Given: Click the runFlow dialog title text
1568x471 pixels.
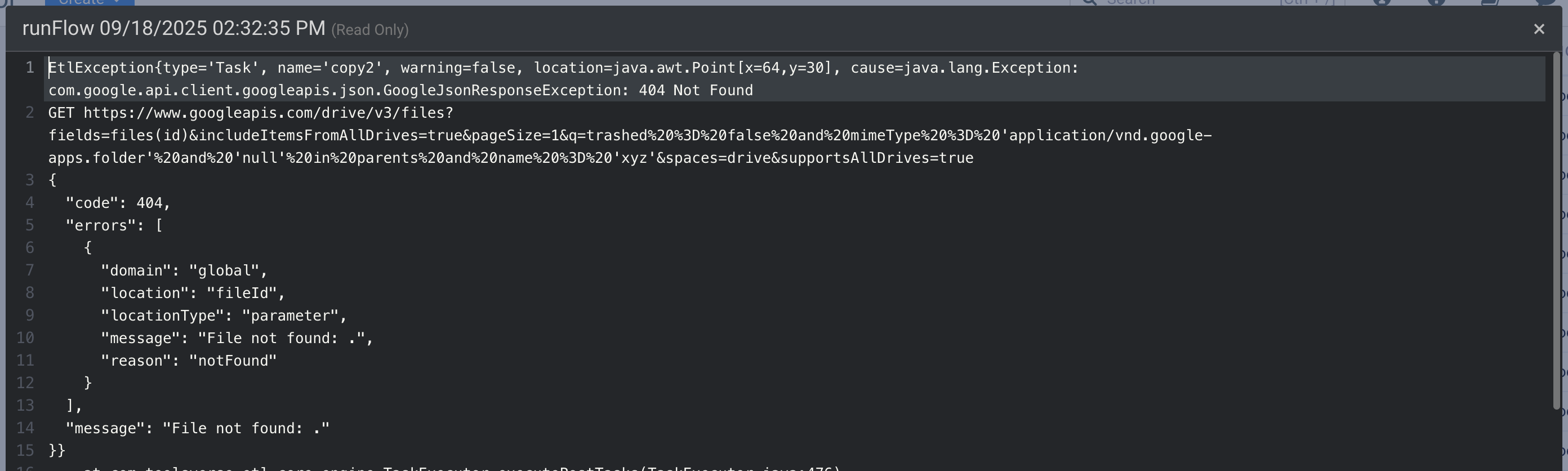Looking at the screenshot, I should [x=173, y=28].
